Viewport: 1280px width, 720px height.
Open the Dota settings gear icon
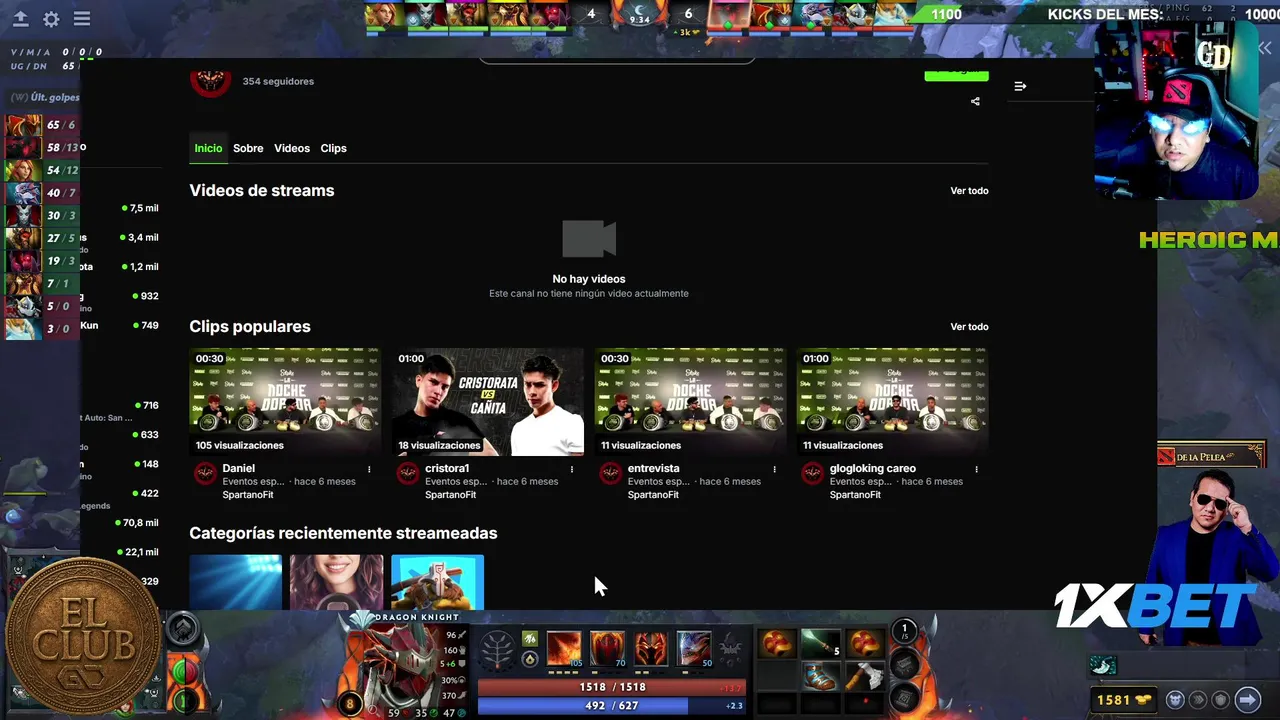(x=51, y=19)
